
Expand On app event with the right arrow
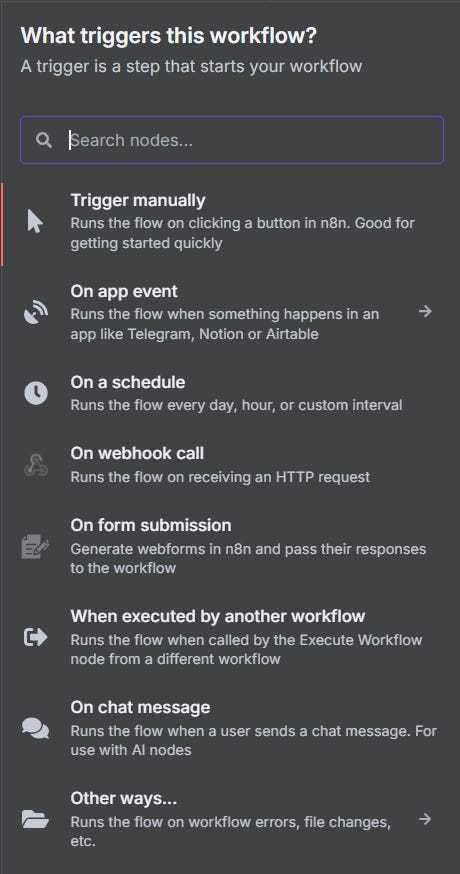[x=425, y=311]
